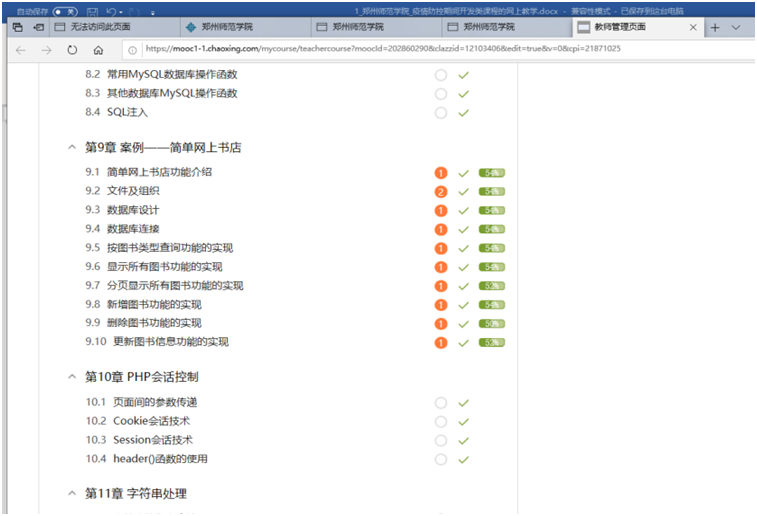Image resolution: width=757 pixels, height=516 pixels.
Task: Open a new browser tab
Action: (x=714, y=27)
